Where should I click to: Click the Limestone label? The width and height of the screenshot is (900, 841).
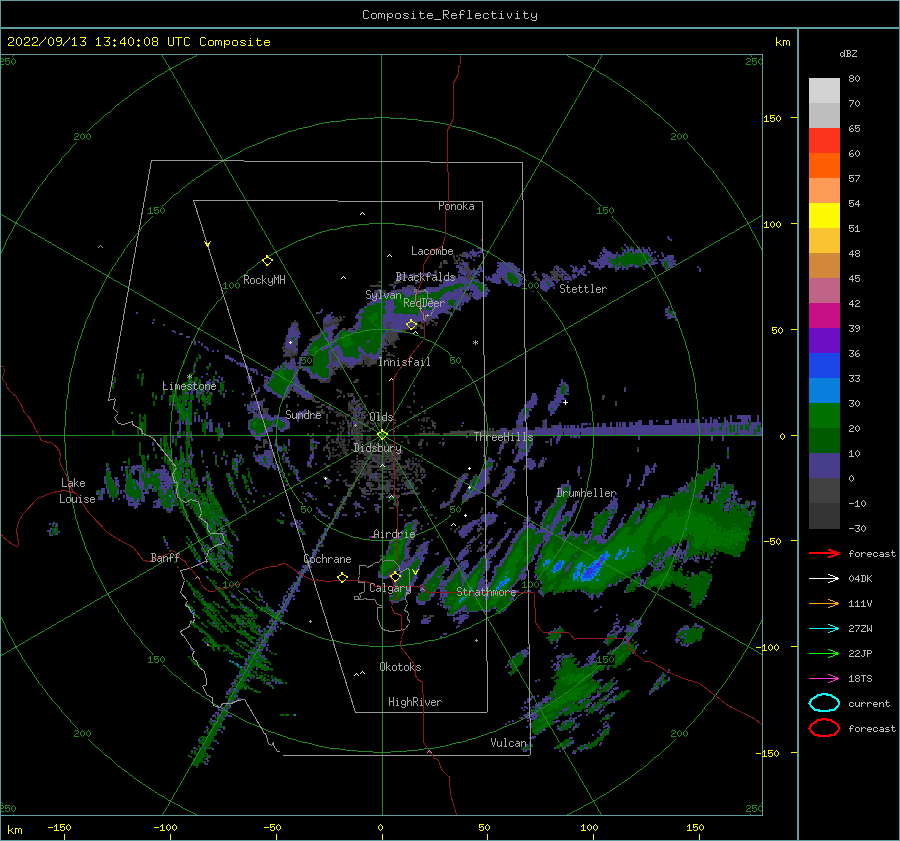coord(189,386)
